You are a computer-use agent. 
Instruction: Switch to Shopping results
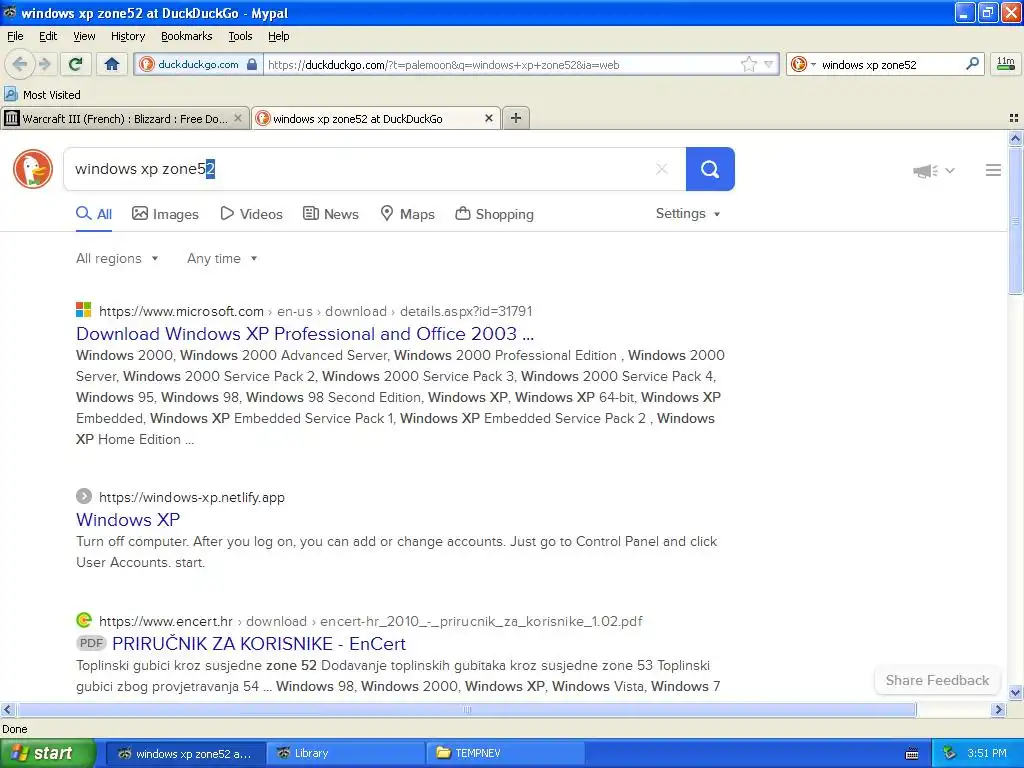coord(494,214)
